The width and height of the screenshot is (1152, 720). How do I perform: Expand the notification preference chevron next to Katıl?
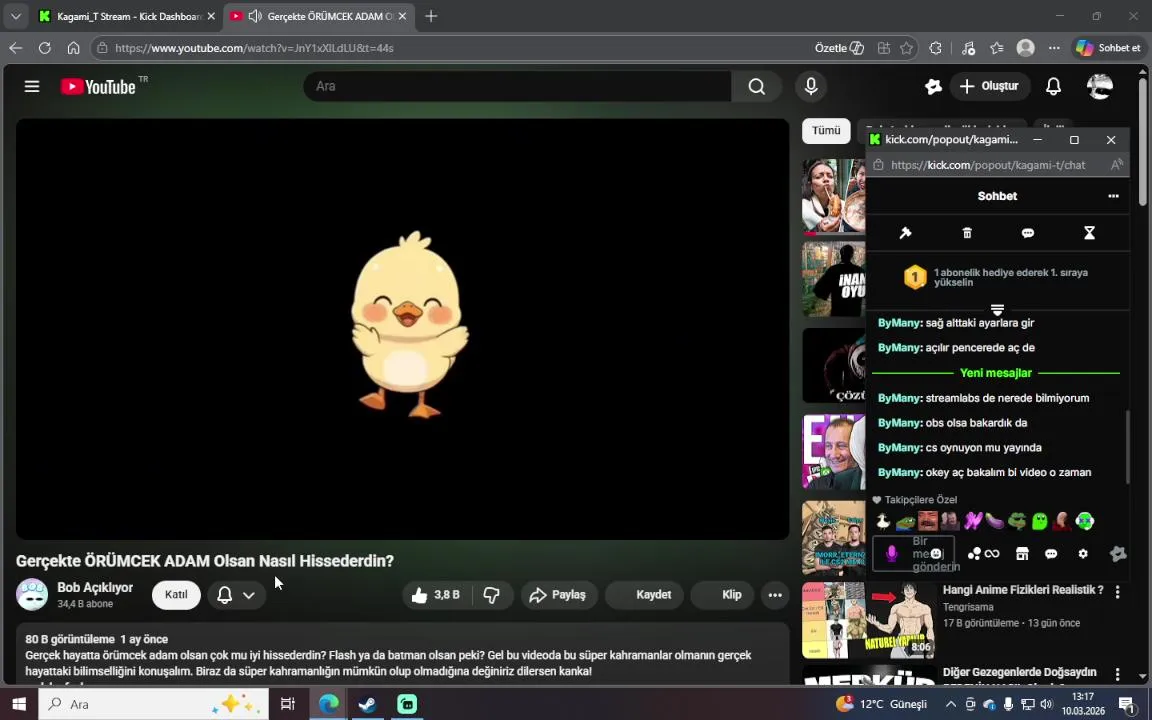click(249, 595)
